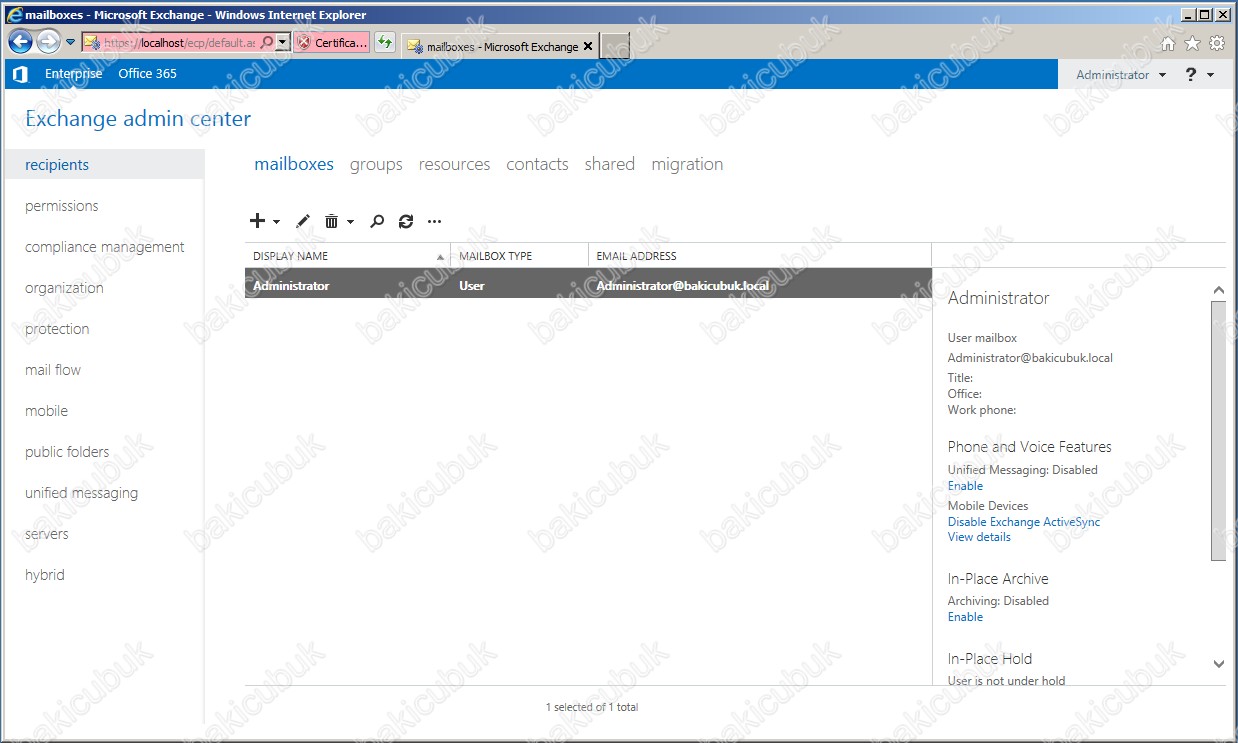Click Disable Exchange ActiveSync link
This screenshot has width=1238, height=743.
[1024, 522]
